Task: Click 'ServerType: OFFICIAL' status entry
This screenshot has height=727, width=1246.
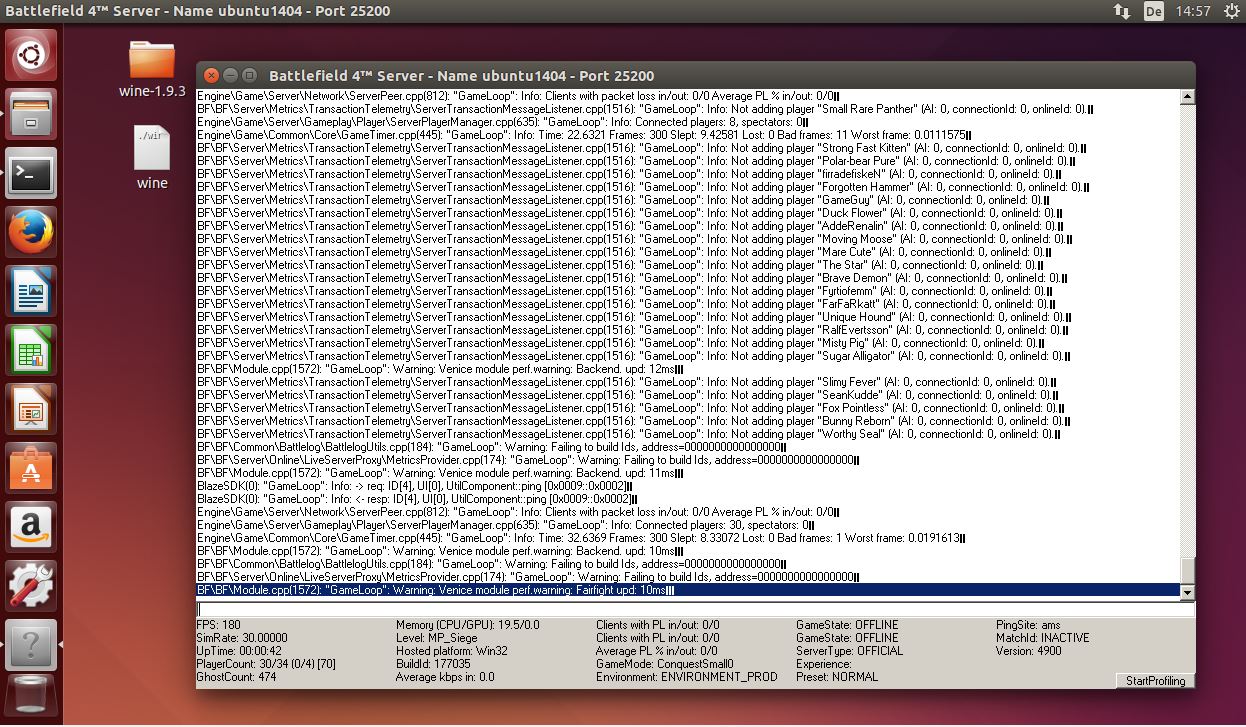Action: [850, 651]
